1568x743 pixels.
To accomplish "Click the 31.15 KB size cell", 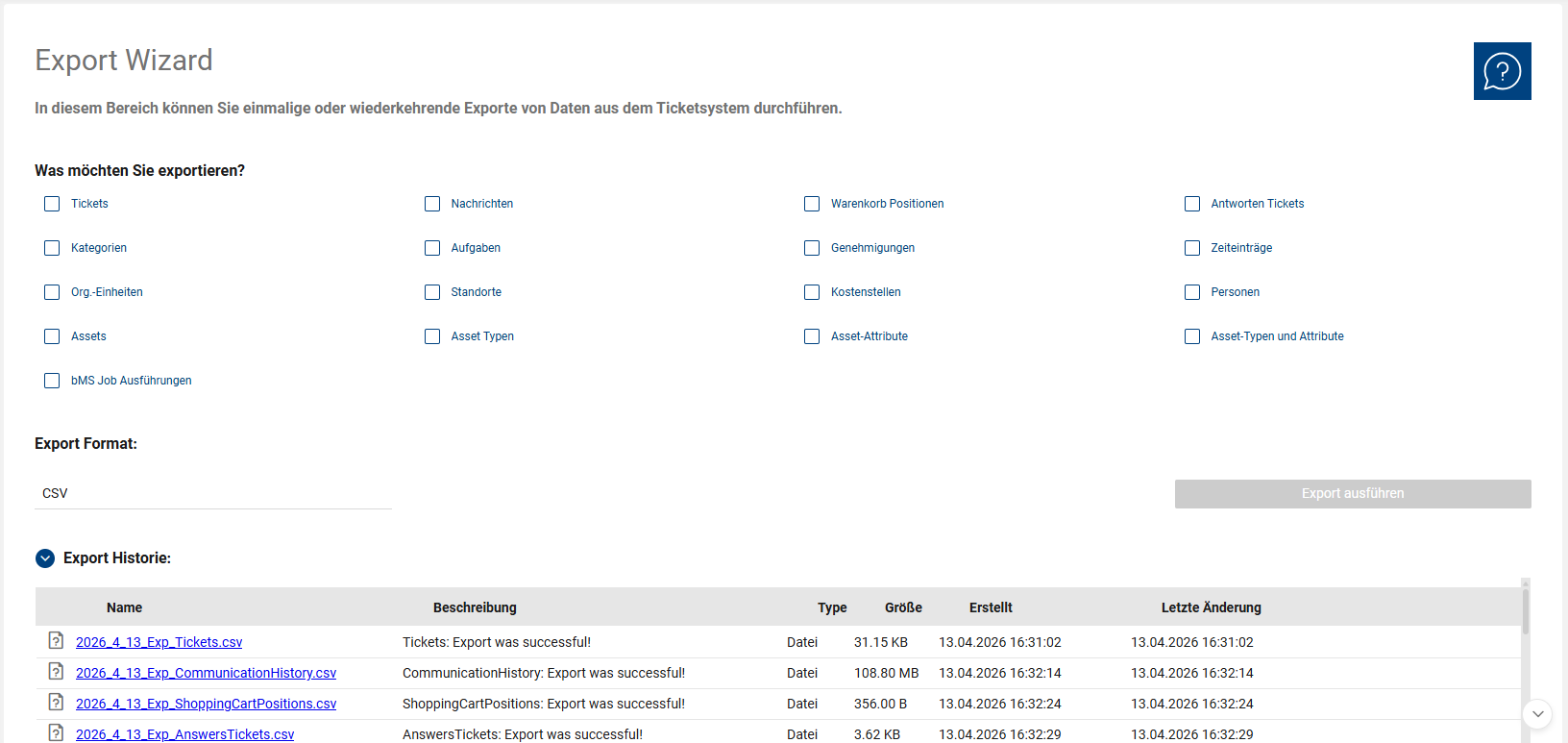I will coord(881,642).
